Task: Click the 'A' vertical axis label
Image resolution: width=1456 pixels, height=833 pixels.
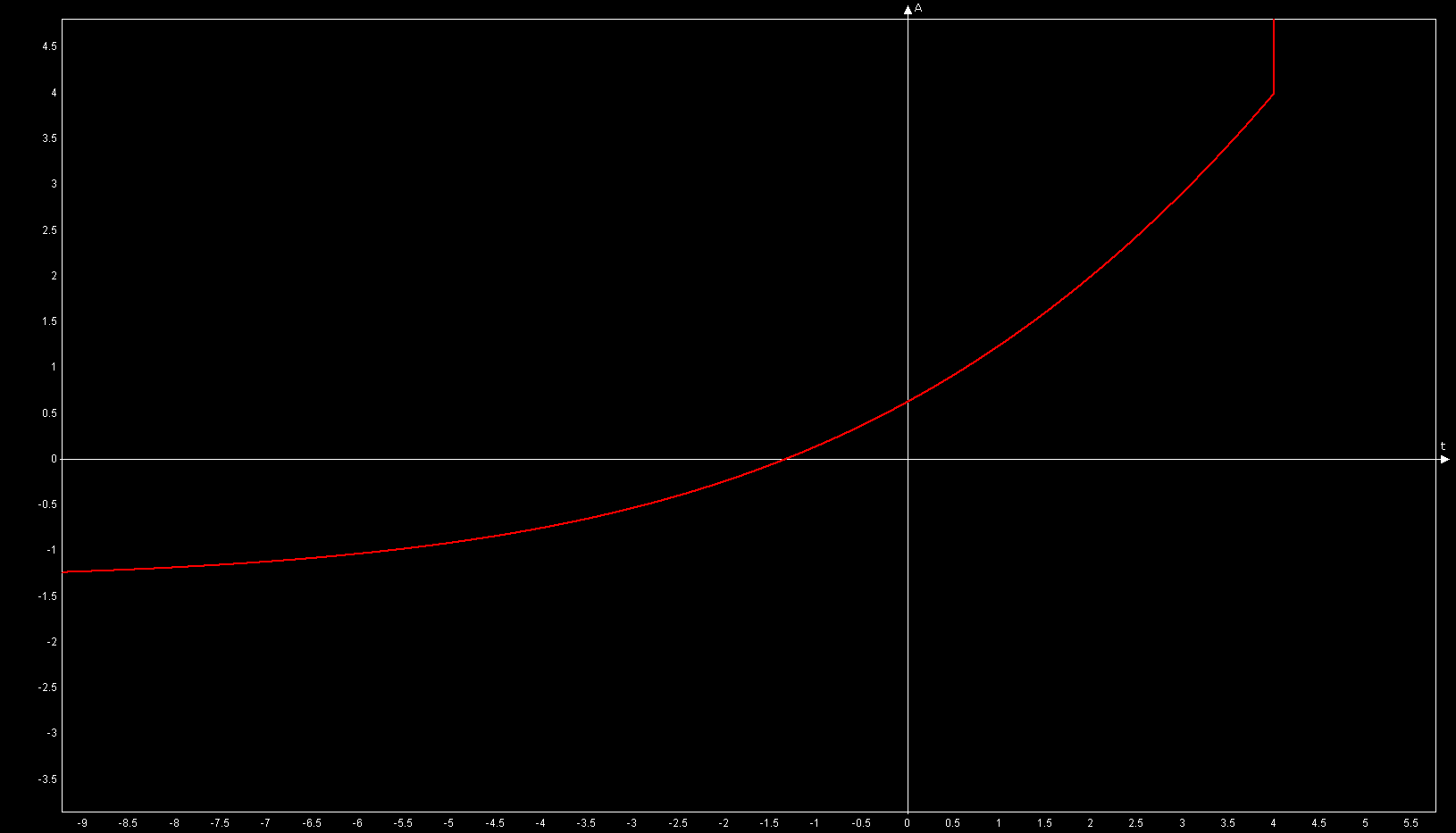Action: 918,8
